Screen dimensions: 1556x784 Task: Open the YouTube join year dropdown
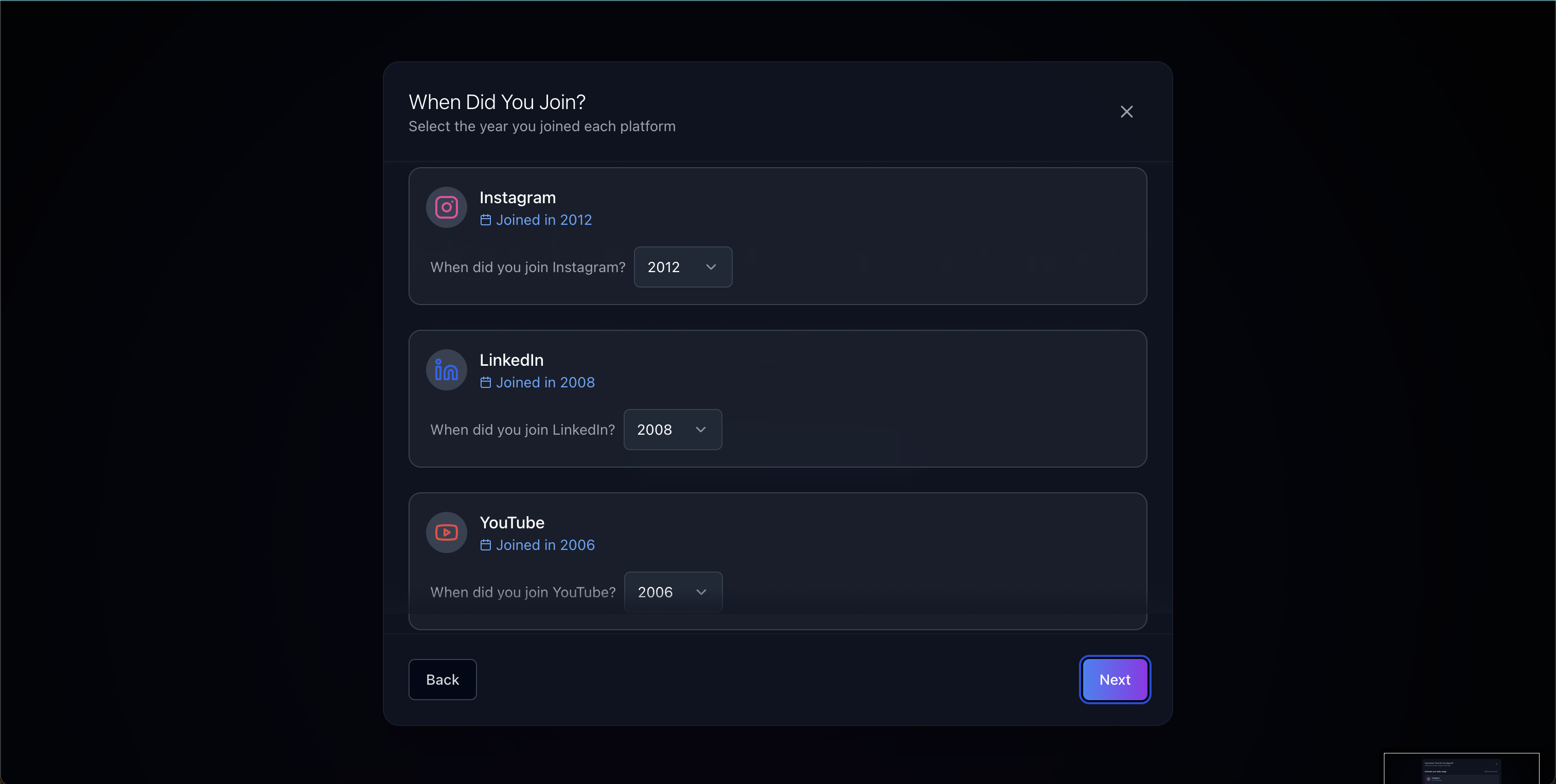[x=674, y=592]
